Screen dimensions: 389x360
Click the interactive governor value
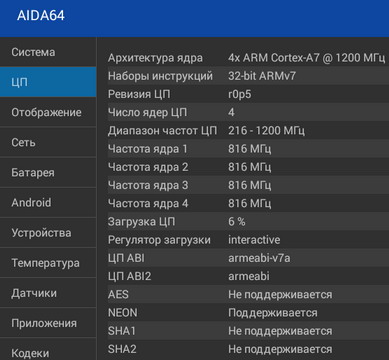click(x=254, y=240)
